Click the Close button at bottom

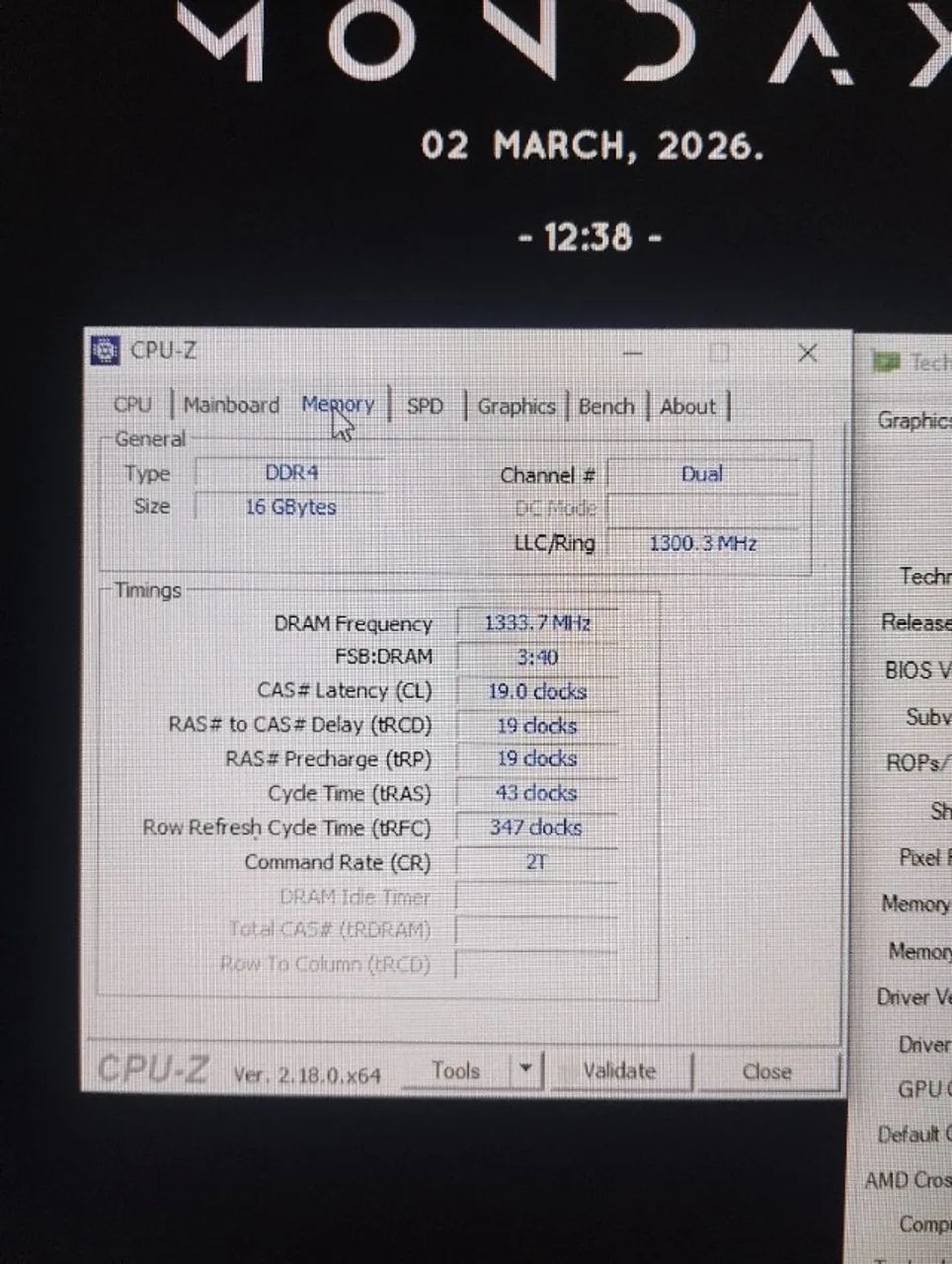click(766, 1071)
